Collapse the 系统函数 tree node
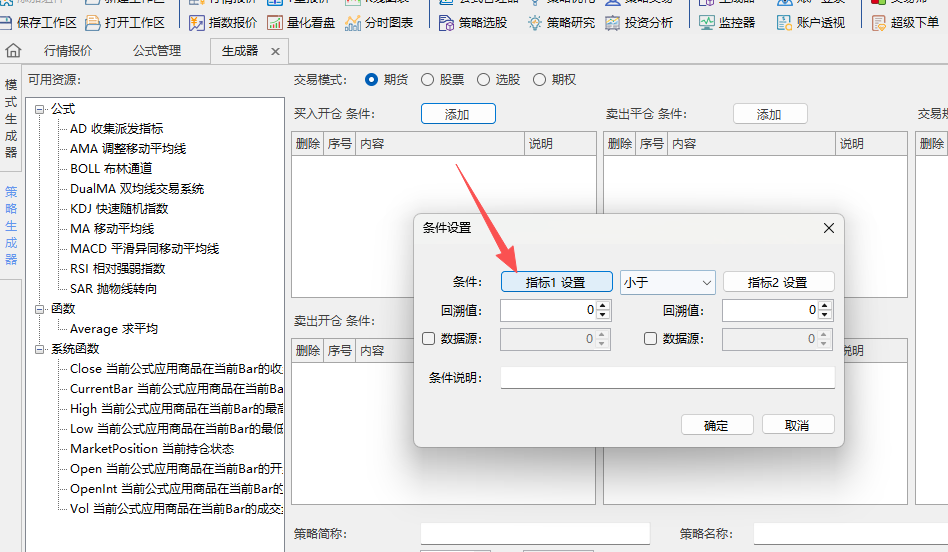 [x=40, y=349]
